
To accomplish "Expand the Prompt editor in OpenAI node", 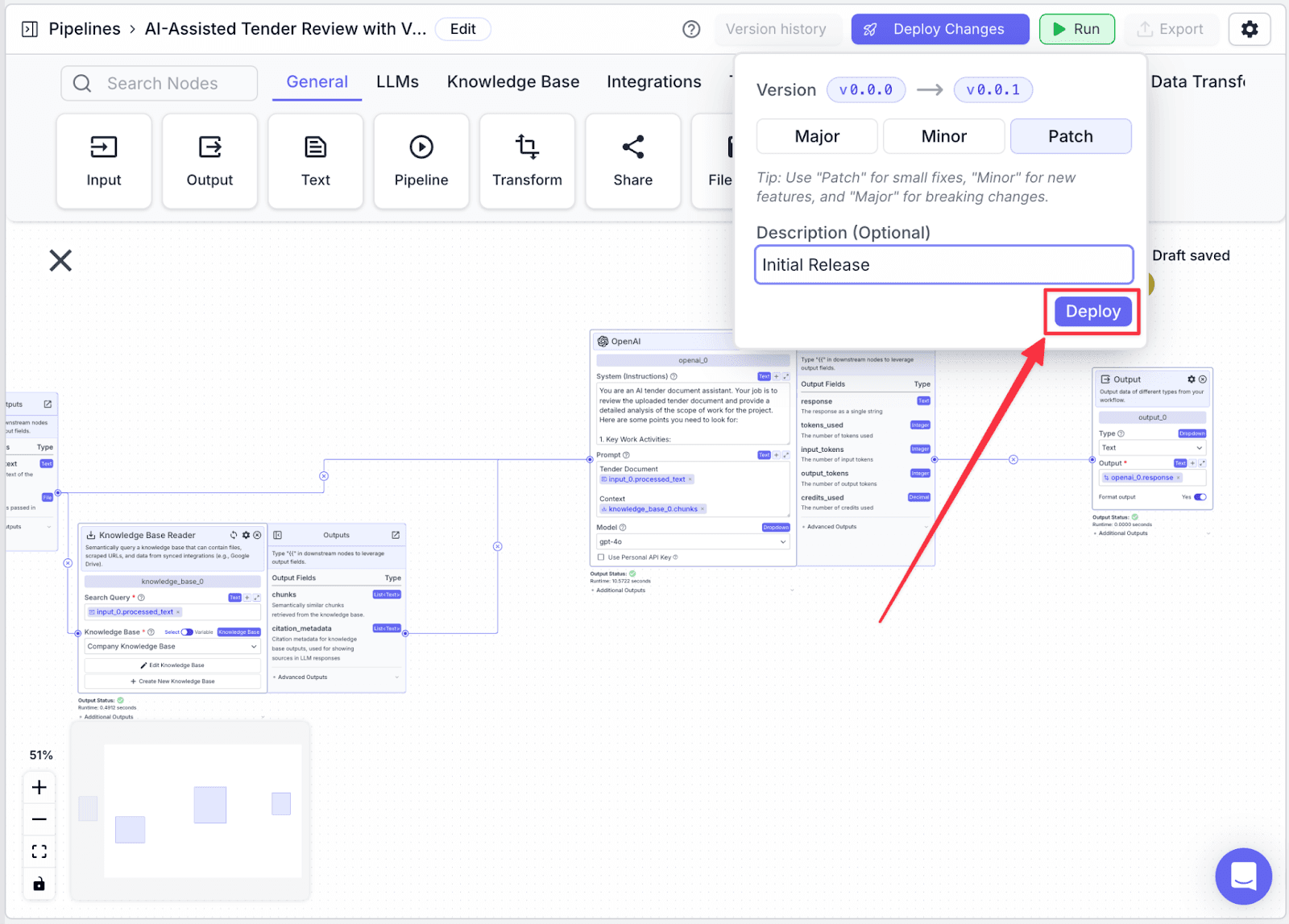I will tap(786, 455).
